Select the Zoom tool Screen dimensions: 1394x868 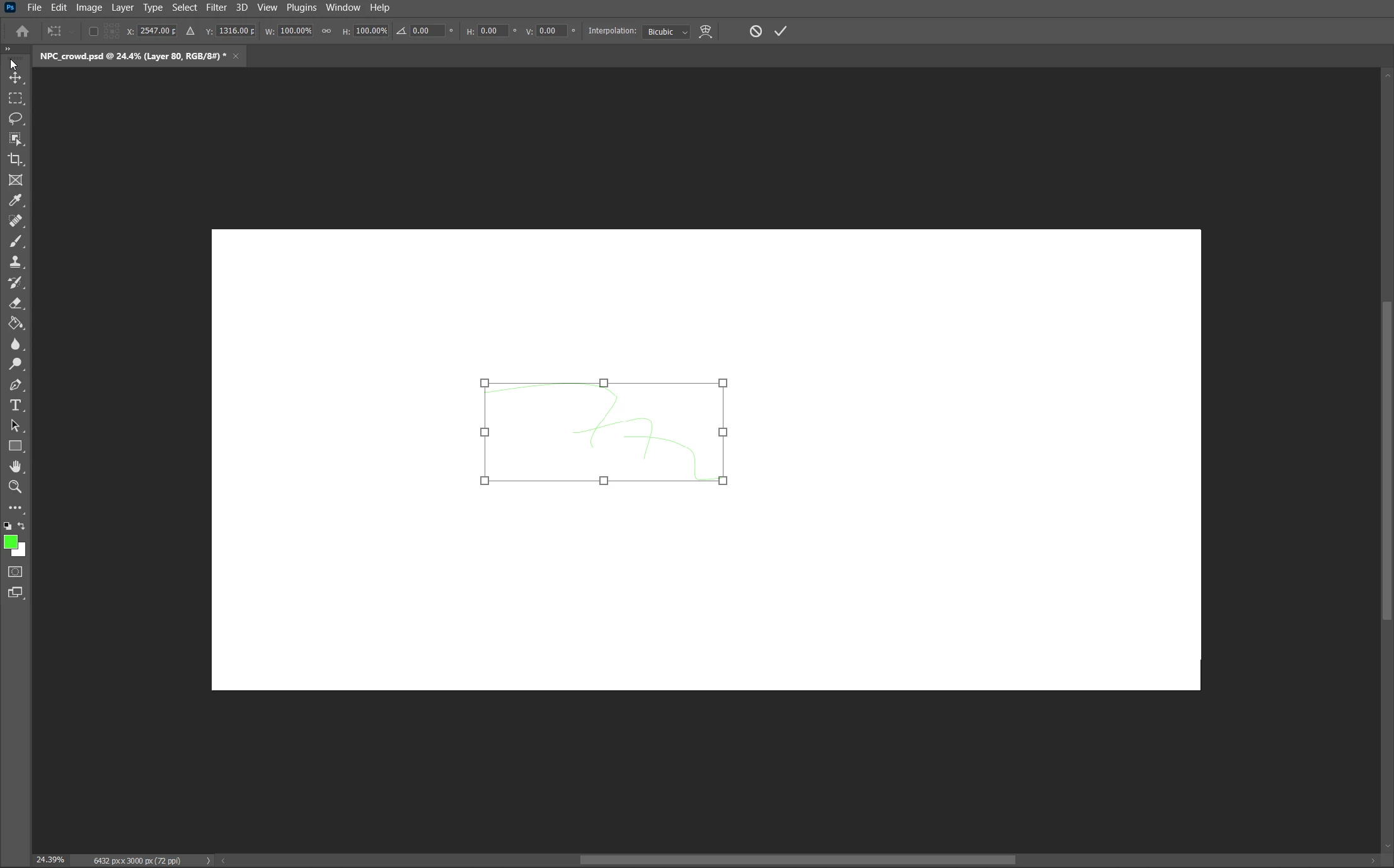click(15, 487)
